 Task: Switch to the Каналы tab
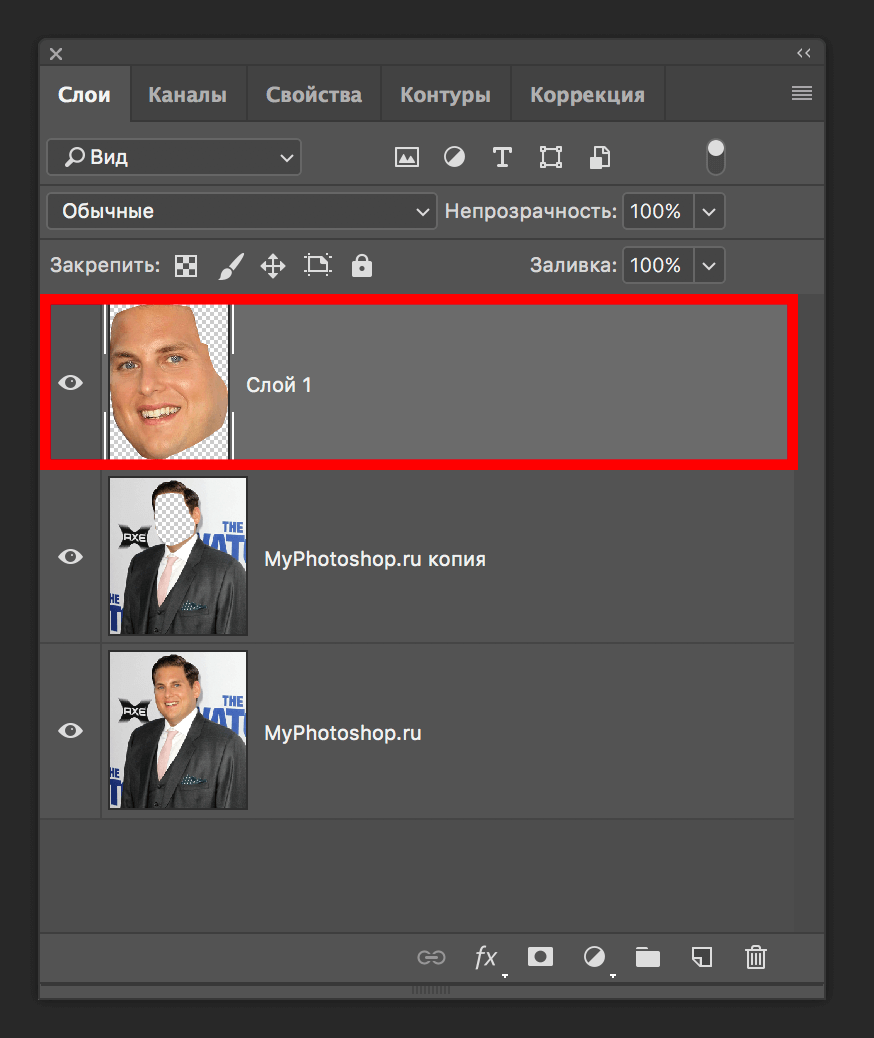pyautogui.click(x=187, y=95)
